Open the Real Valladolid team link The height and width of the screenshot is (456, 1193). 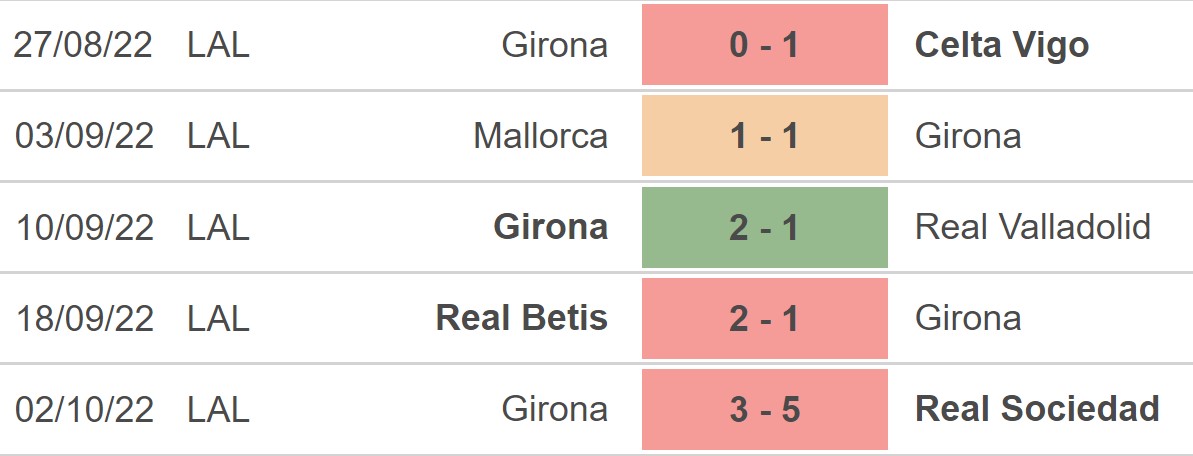point(1032,227)
